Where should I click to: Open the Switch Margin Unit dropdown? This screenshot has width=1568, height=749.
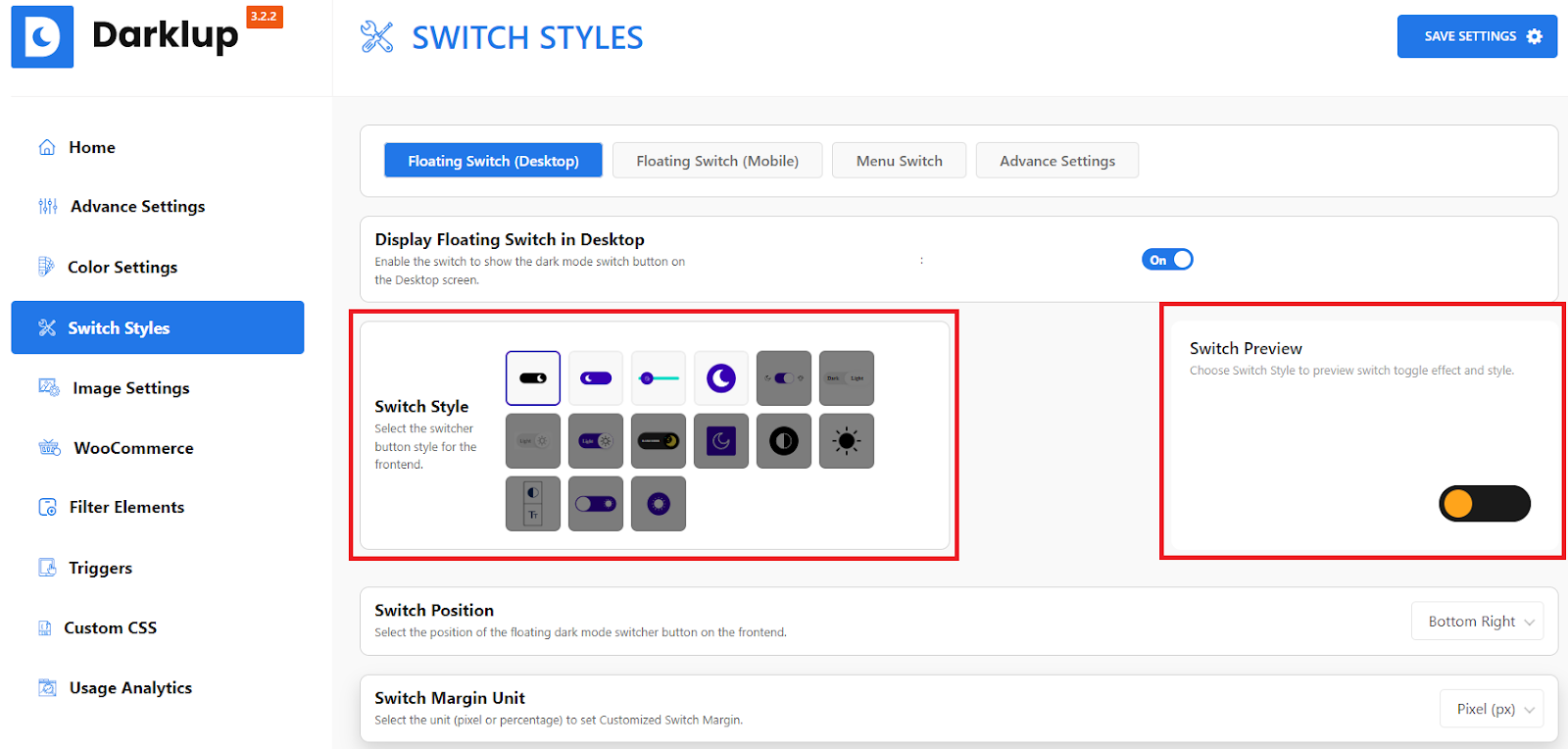1492,709
